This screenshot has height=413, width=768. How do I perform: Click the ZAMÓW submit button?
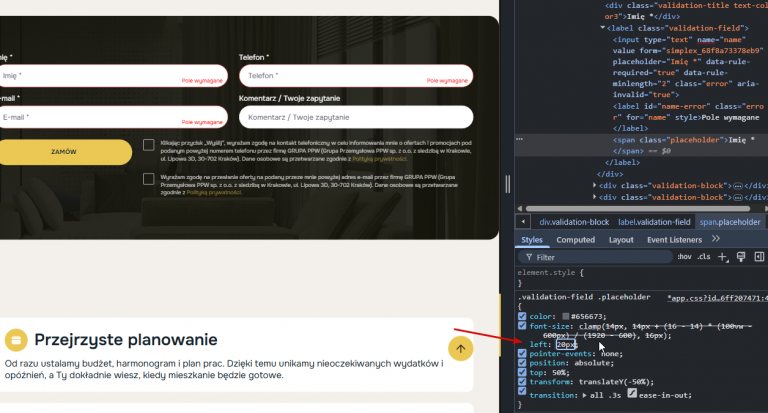[x=64, y=152]
